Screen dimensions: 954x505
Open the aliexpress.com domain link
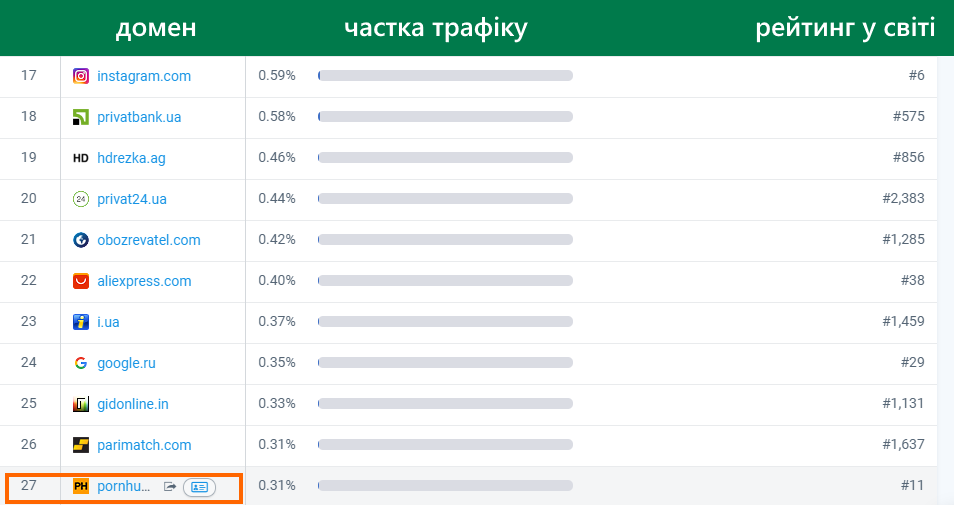(144, 281)
